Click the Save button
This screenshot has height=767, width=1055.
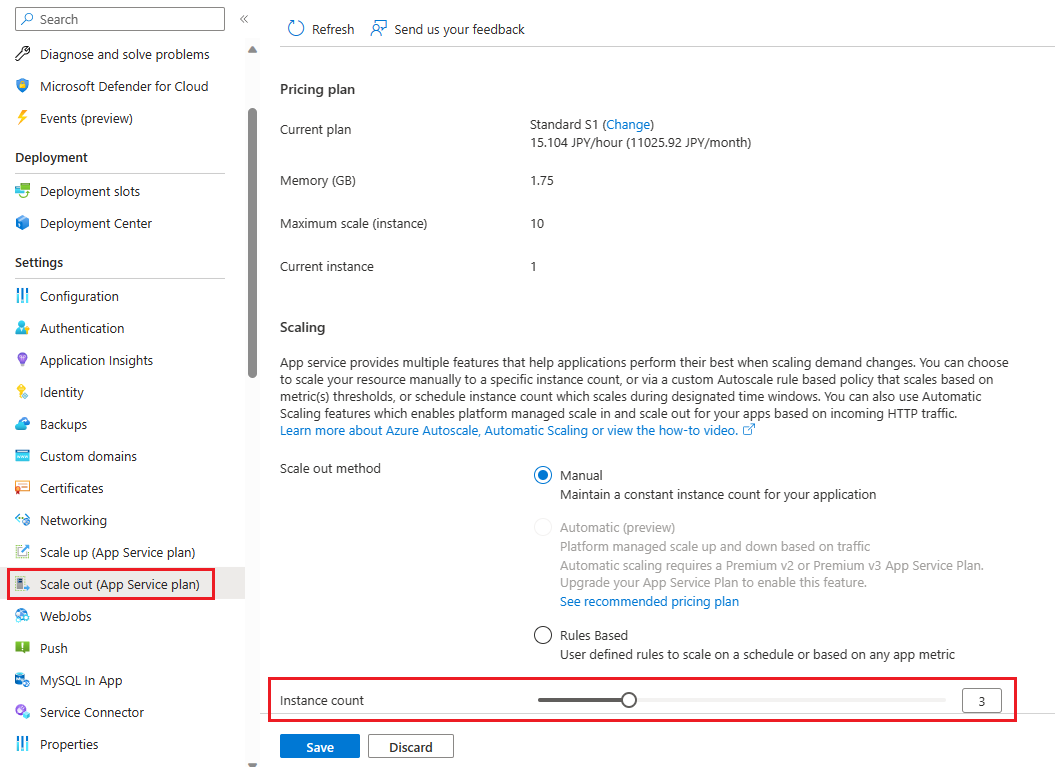[x=320, y=747]
